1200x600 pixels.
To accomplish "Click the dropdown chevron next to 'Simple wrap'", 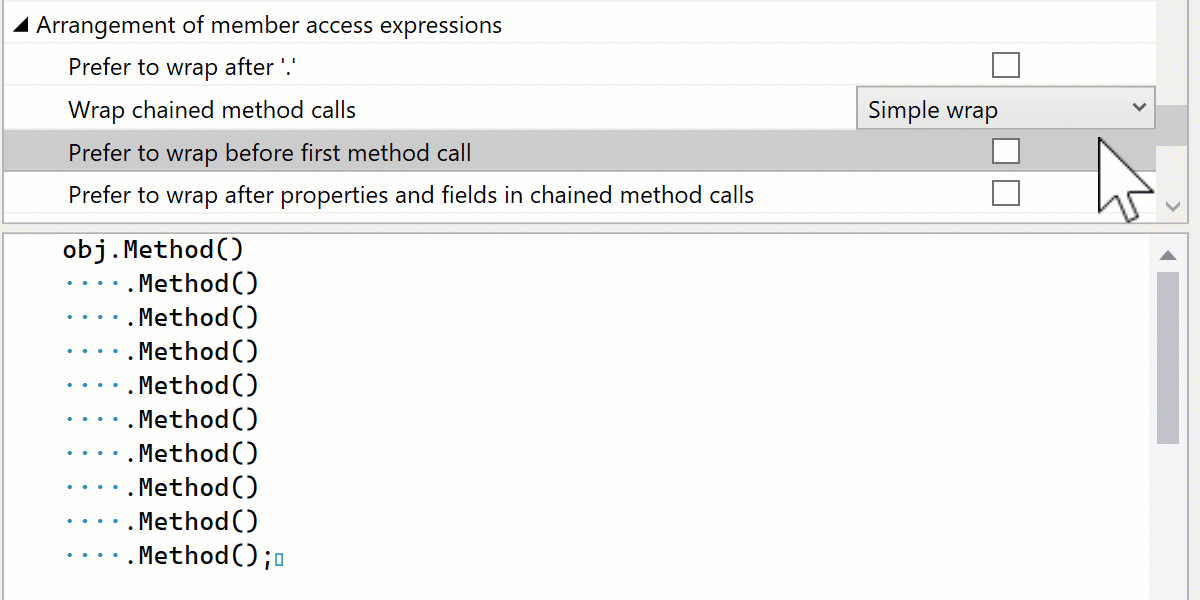I will tap(1139, 108).
